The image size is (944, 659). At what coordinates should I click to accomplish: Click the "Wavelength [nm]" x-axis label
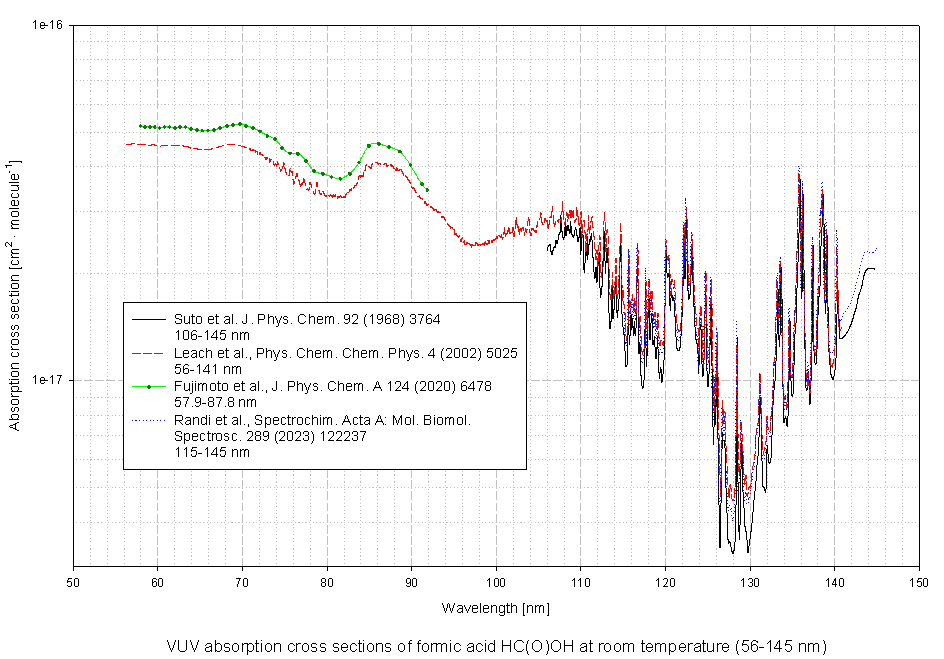point(495,608)
